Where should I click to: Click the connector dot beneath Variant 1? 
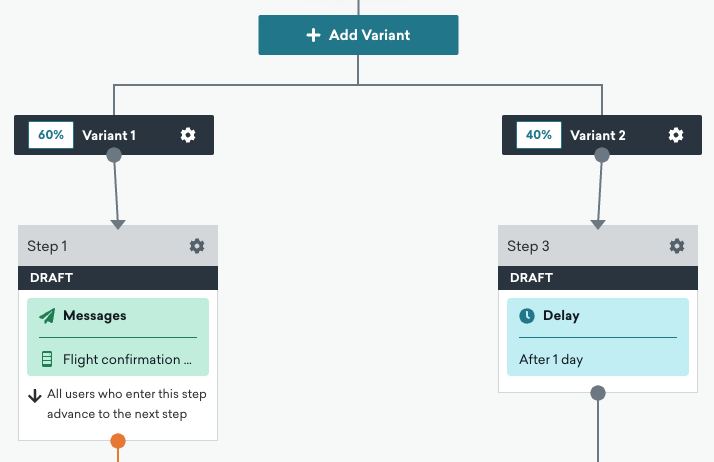click(x=114, y=155)
